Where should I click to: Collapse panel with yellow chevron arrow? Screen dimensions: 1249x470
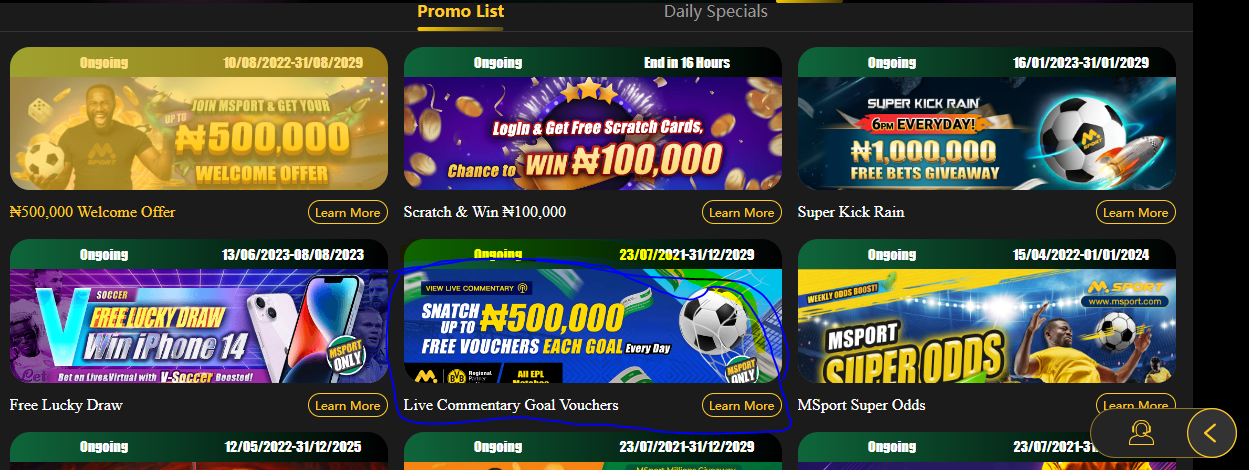coord(1211,433)
